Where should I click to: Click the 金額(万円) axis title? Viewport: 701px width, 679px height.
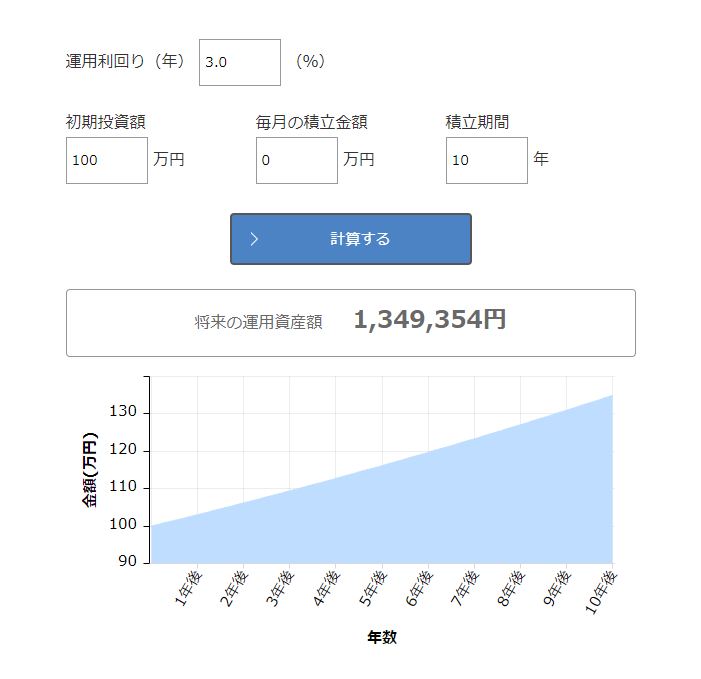point(90,470)
